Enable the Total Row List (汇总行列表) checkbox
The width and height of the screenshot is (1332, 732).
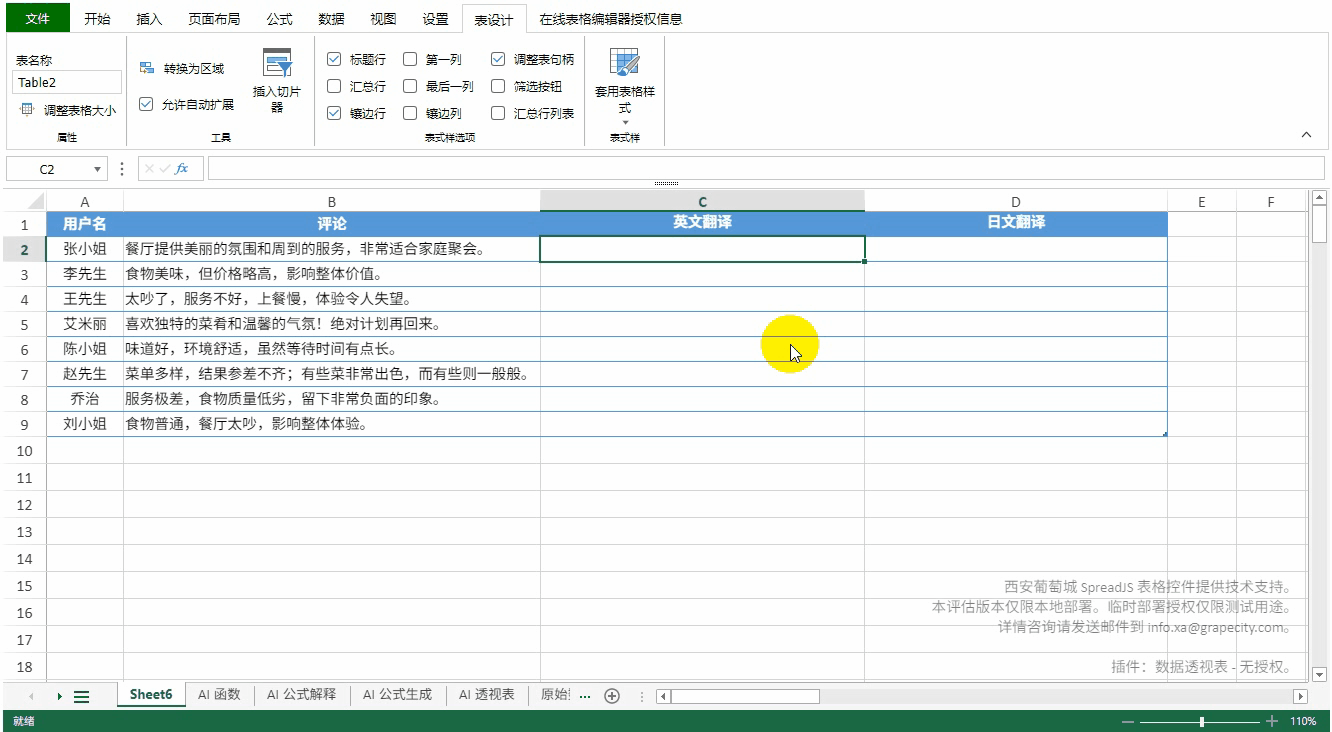pos(498,114)
